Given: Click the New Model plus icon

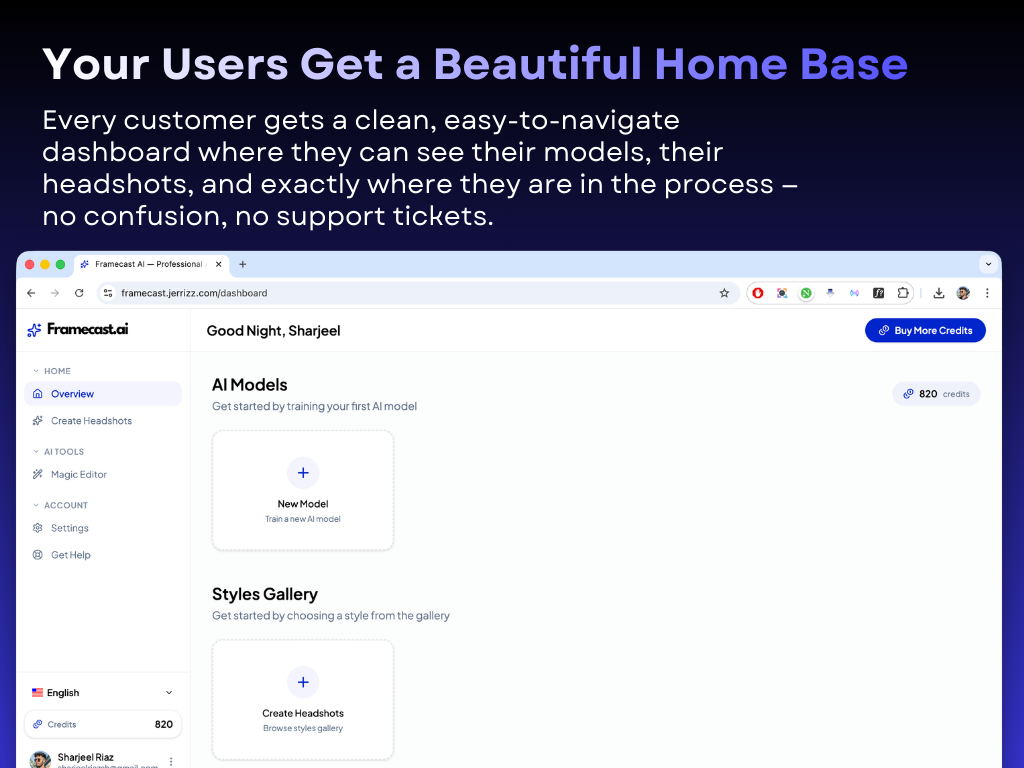Looking at the screenshot, I should (x=303, y=473).
